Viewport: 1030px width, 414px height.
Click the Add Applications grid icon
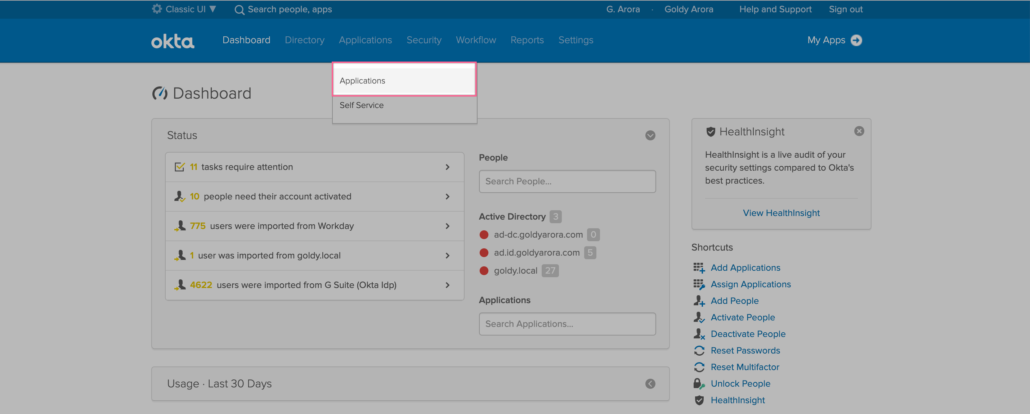[x=699, y=268]
